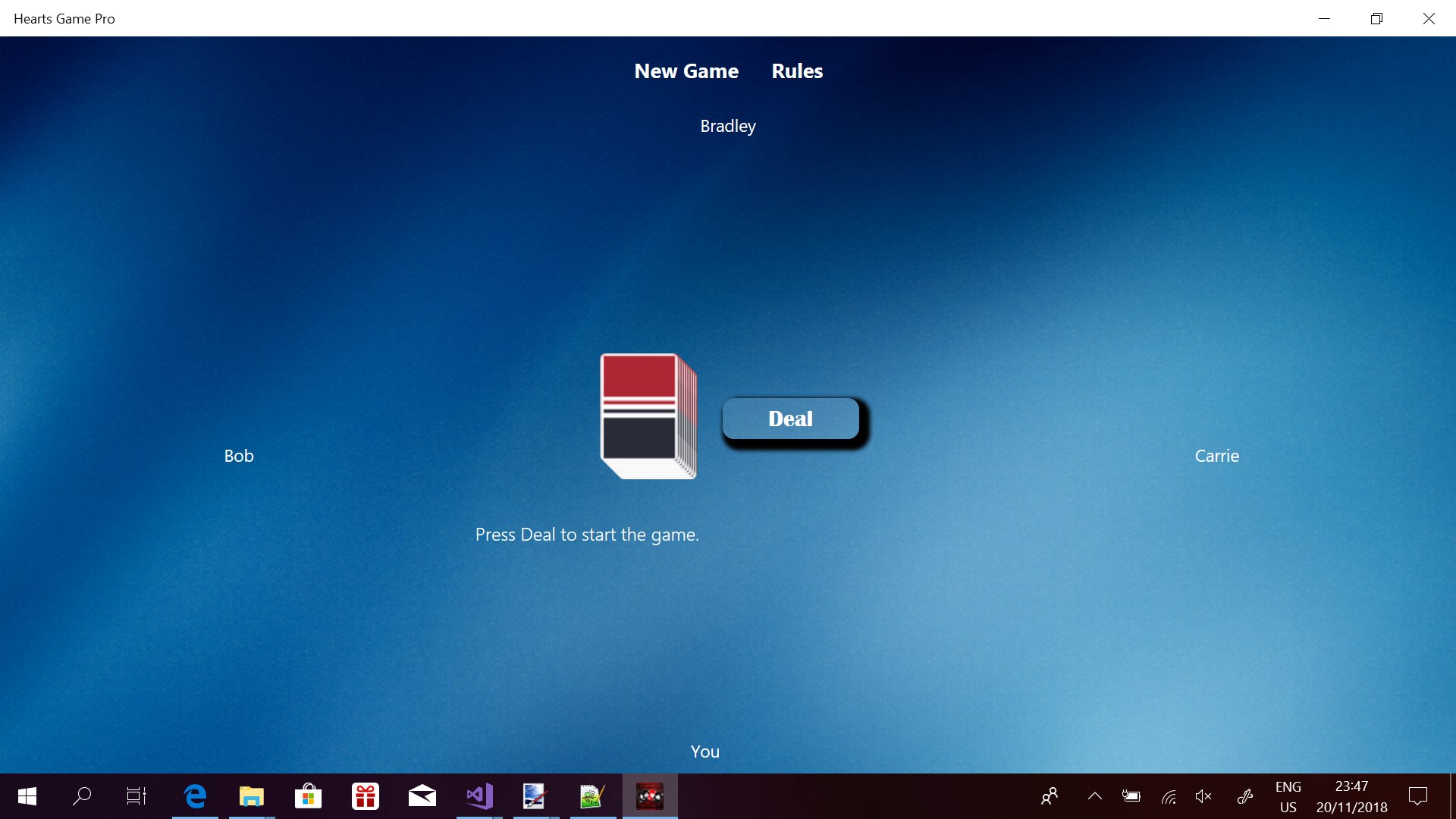This screenshot has width=1456, height=819.
Task: Open taskbar search magnifier
Action: tap(82, 796)
